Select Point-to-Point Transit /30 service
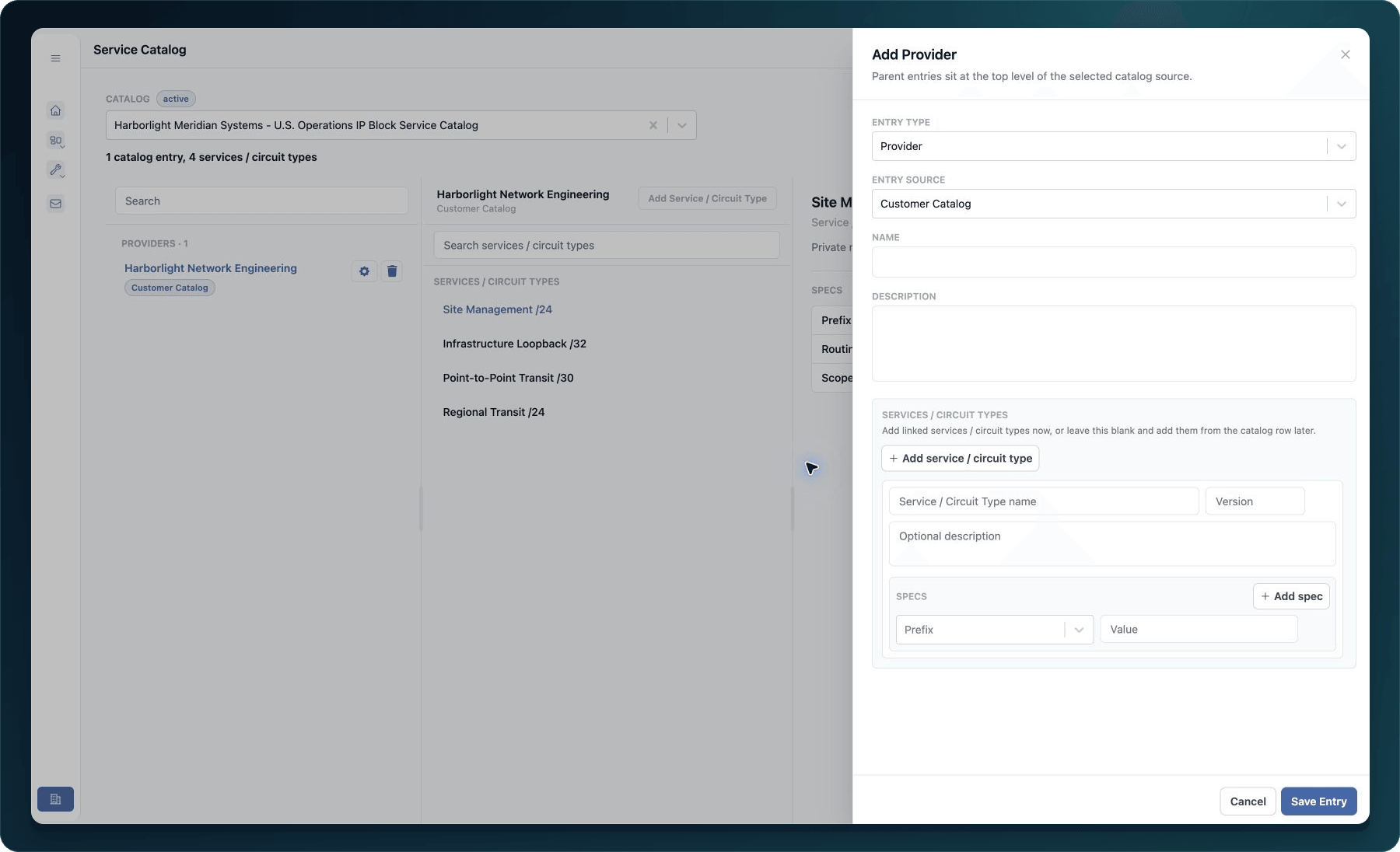The height and width of the screenshot is (852, 1400). (x=509, y=378)
